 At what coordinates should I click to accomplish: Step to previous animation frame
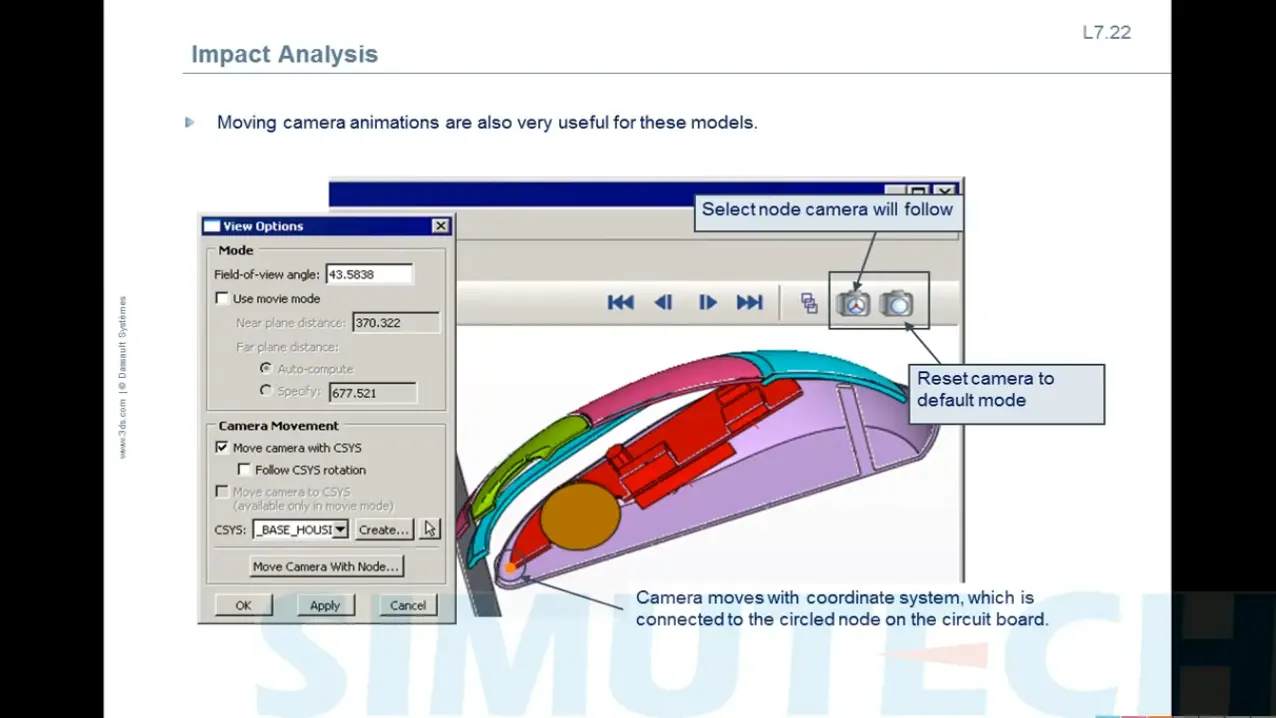click(x=664, y=302)
